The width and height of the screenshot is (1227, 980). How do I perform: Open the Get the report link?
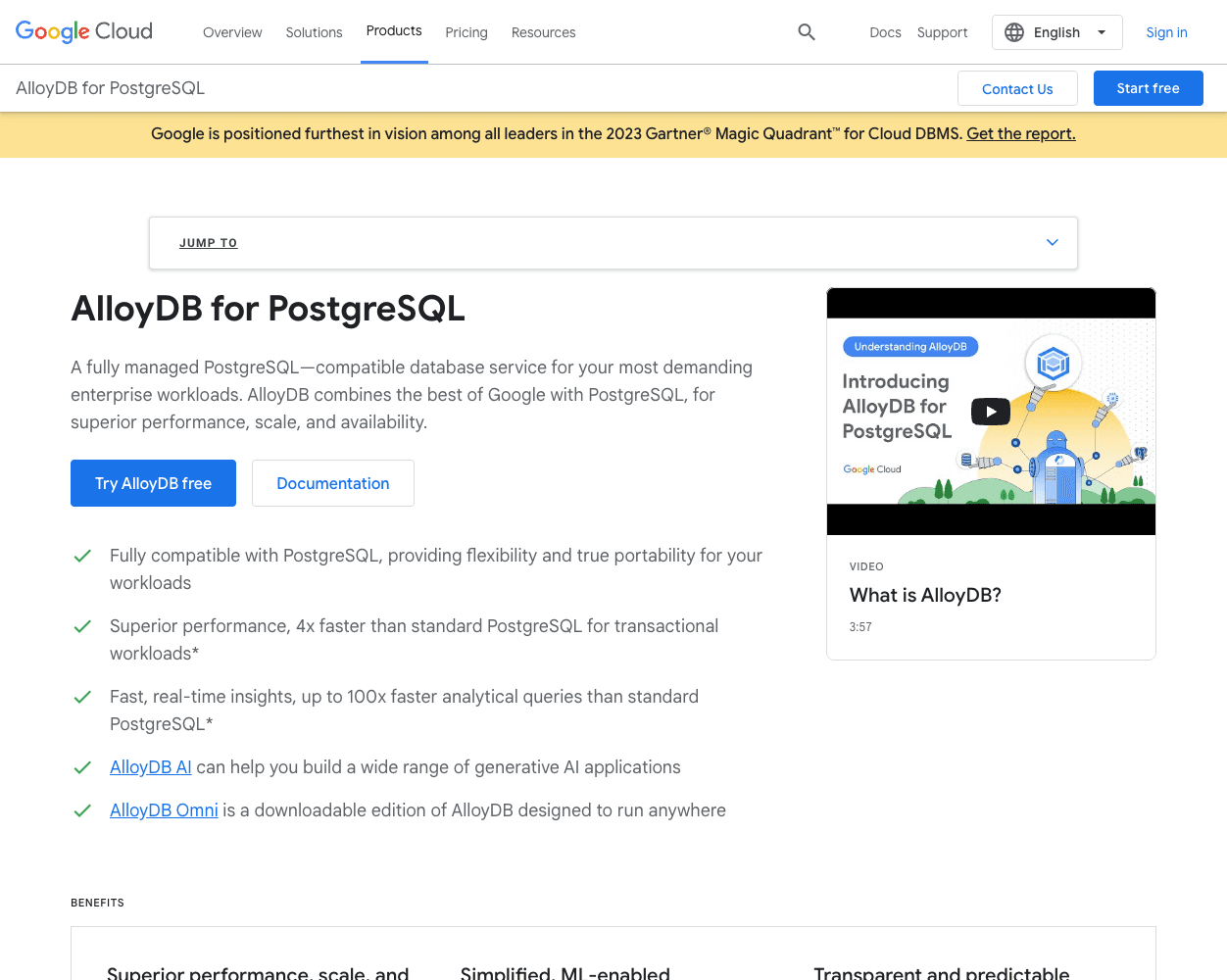[x=1021, y=133]
